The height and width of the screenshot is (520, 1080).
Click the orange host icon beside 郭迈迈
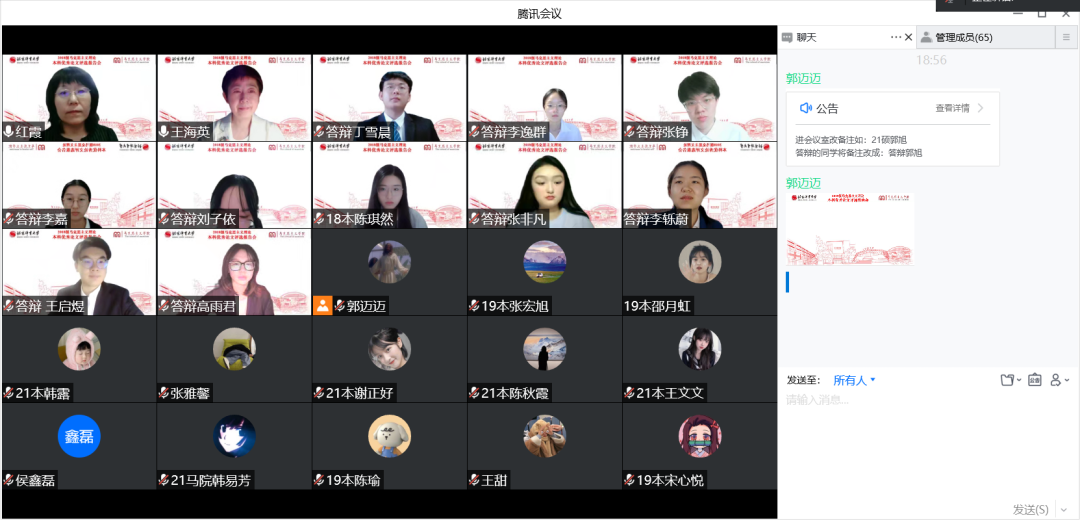click(x=322, y=306)
